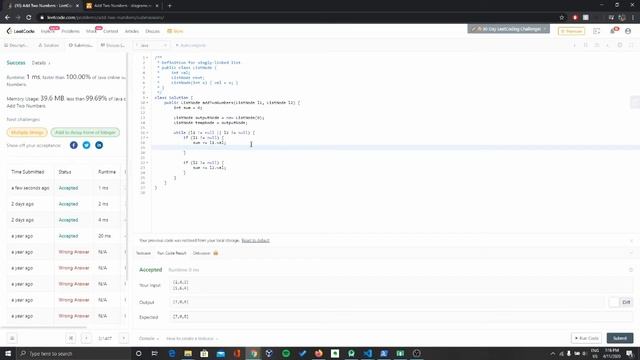Open the Accepted submission with 4 ms runtime

pos(68,220)
